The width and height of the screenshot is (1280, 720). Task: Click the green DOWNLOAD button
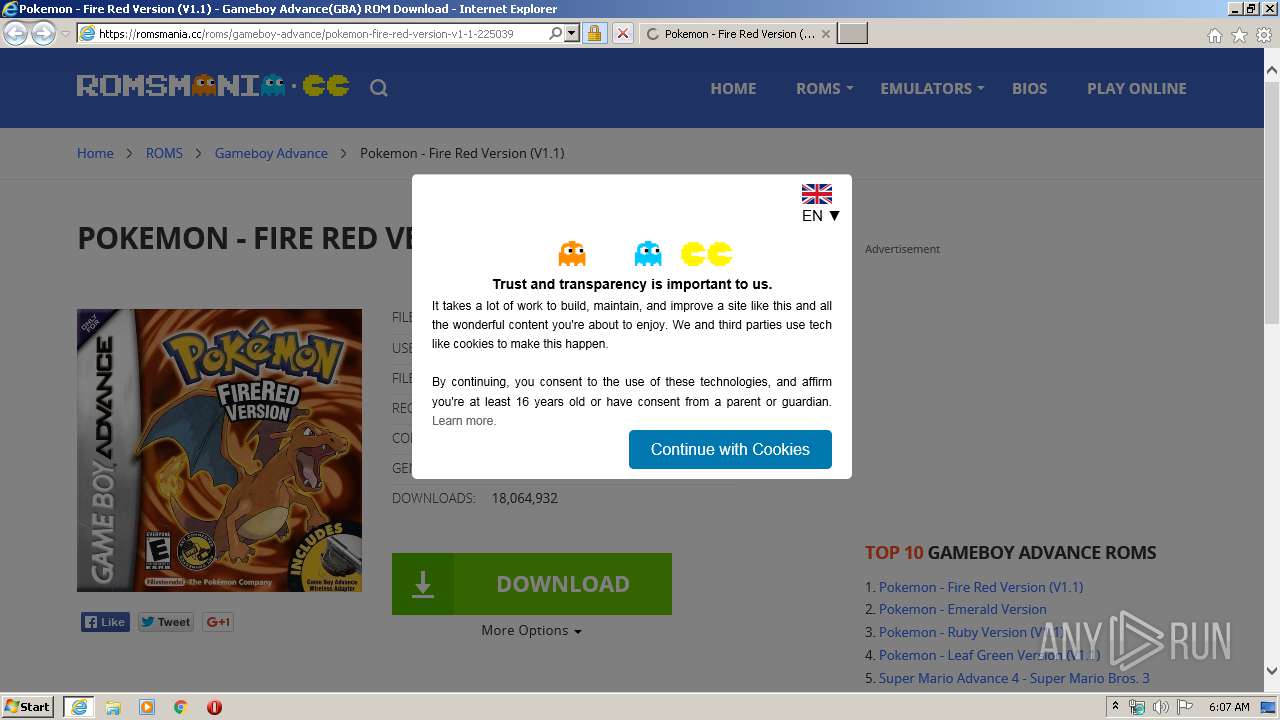pos(532,584)
